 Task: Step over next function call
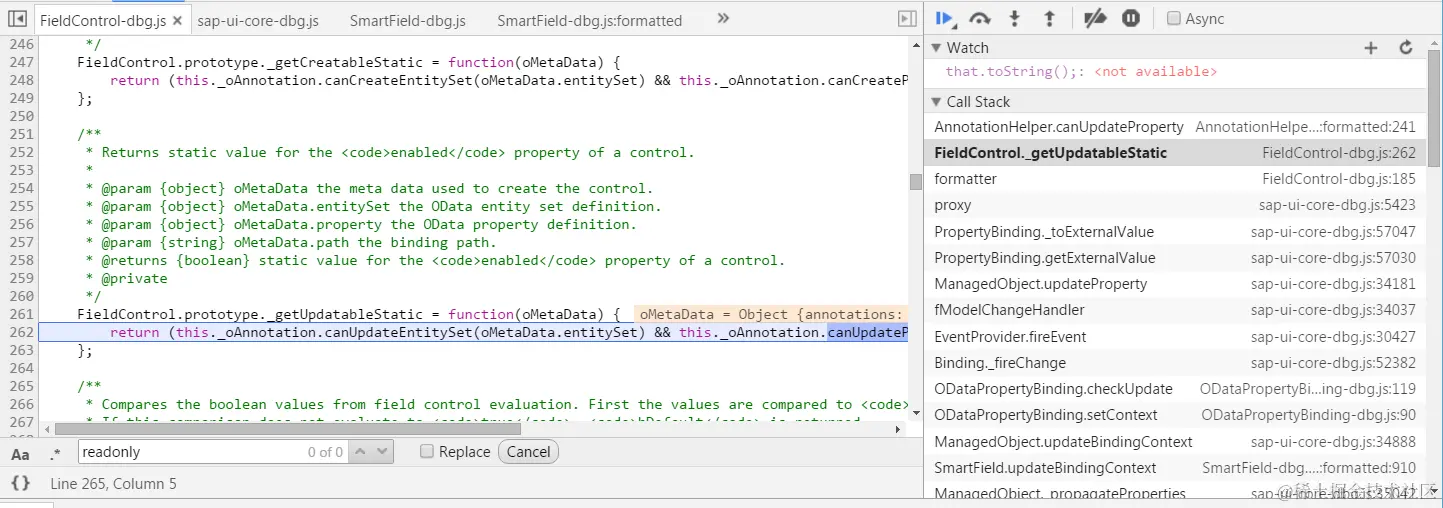(x=980, y=18)
